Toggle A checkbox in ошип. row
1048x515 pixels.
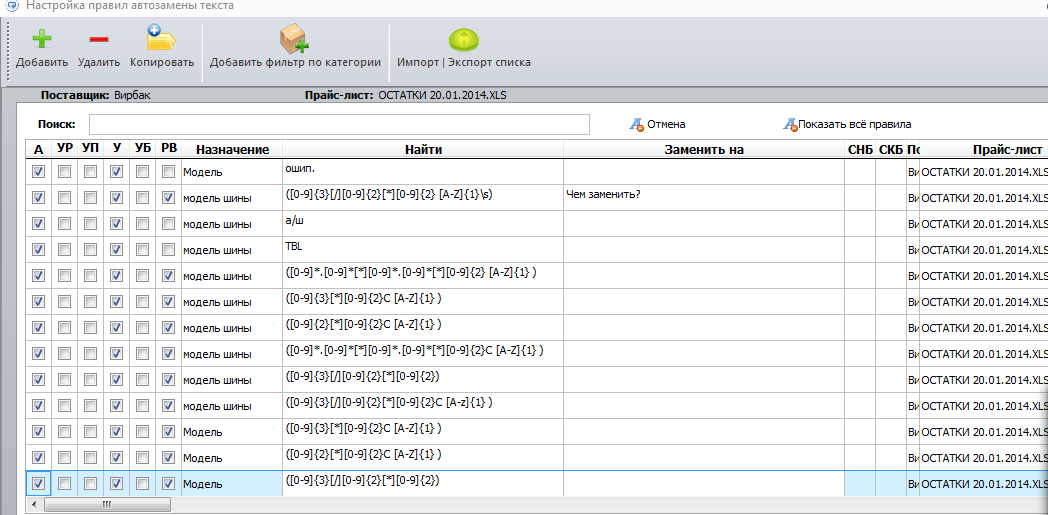point(38,172)
